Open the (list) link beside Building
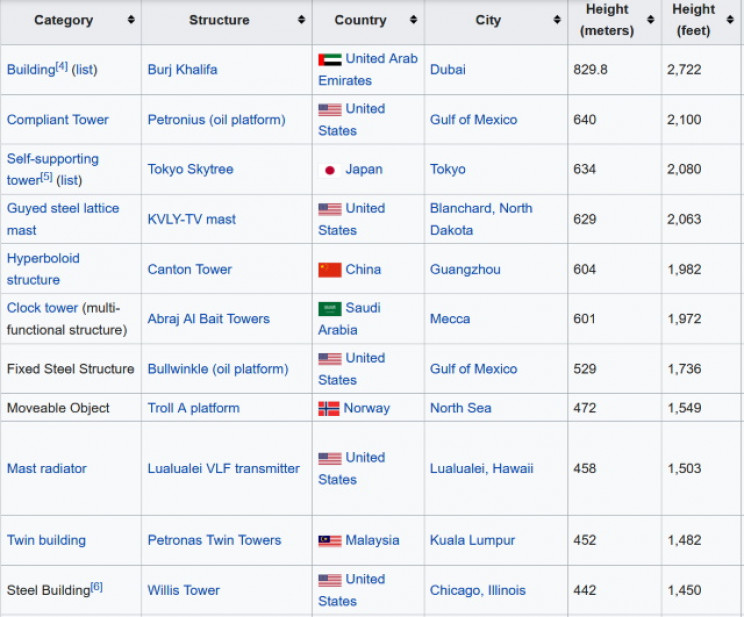 (x=84, y=70)
